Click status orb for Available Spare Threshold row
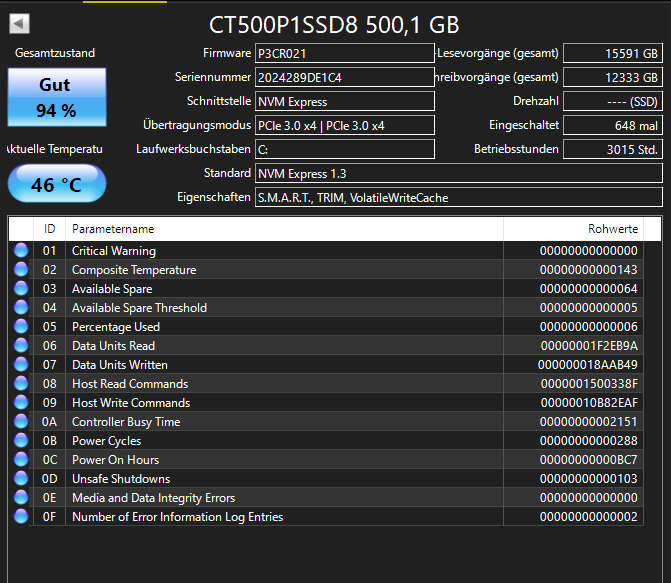Image resolution: width=671 pixels, height=583 pixels. pyautogui.click(x=21, y=307)
